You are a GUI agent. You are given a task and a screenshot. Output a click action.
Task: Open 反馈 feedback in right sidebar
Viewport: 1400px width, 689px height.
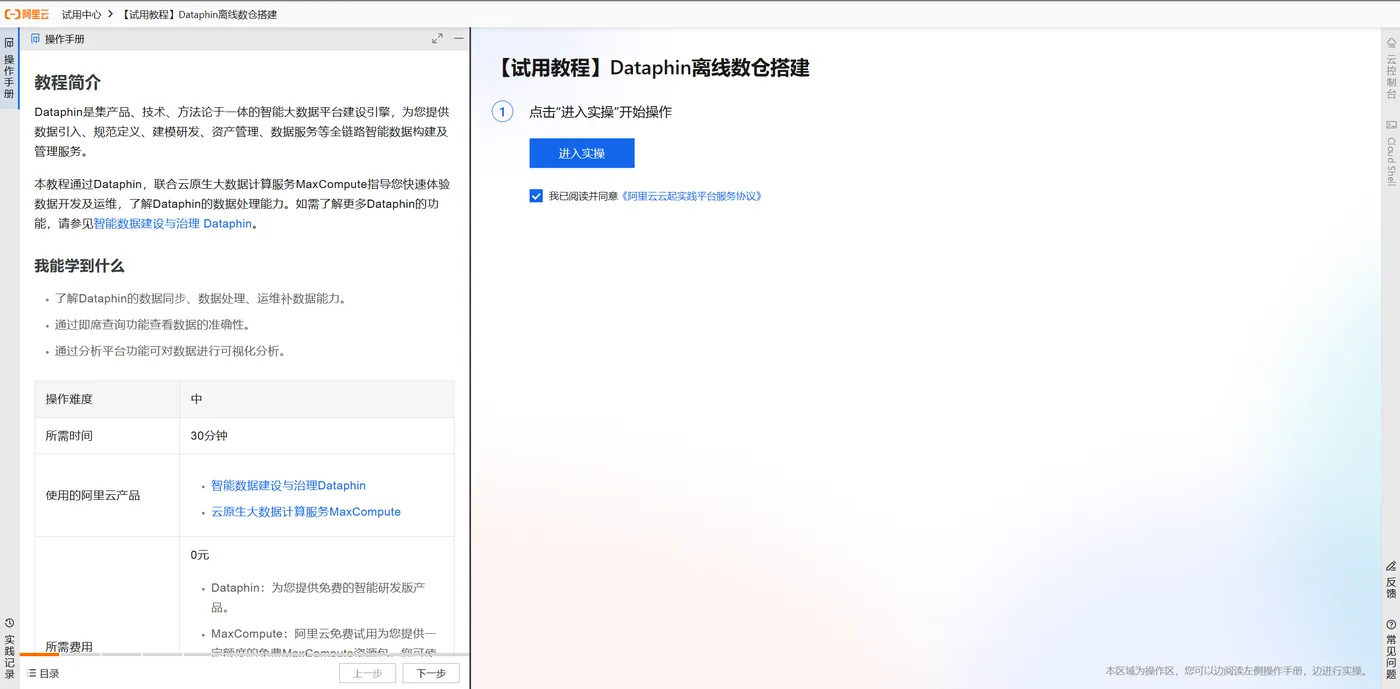point(1391,580)
